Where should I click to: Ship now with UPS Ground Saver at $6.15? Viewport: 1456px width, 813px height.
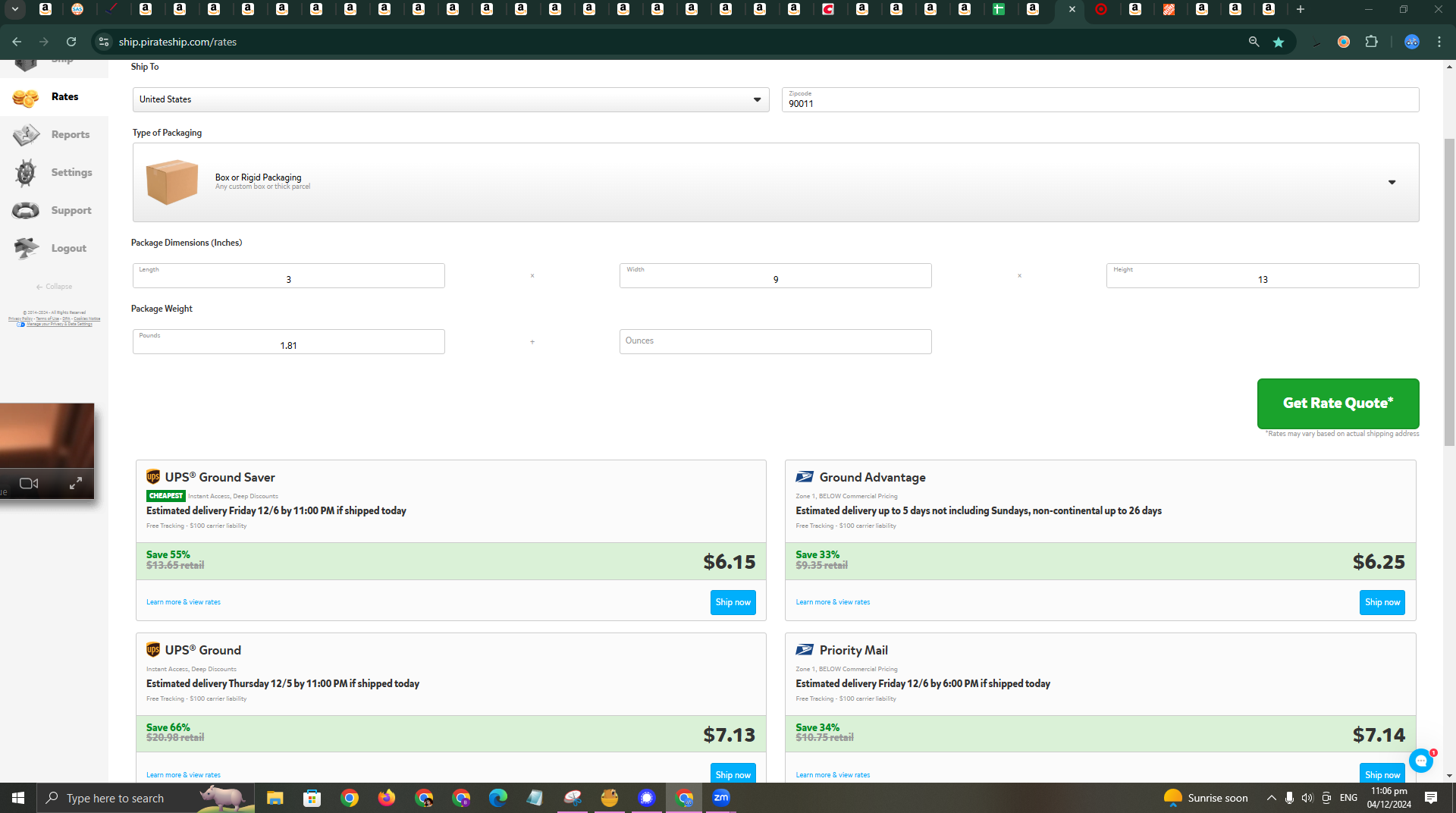coord(733,602)
